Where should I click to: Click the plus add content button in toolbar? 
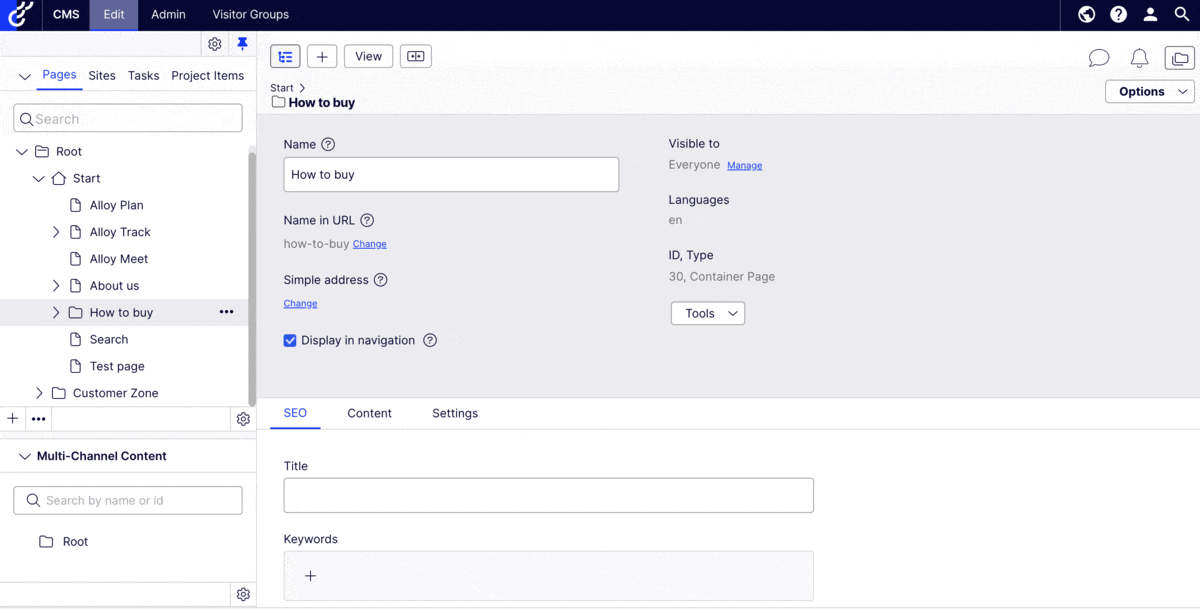click(322, 57)
